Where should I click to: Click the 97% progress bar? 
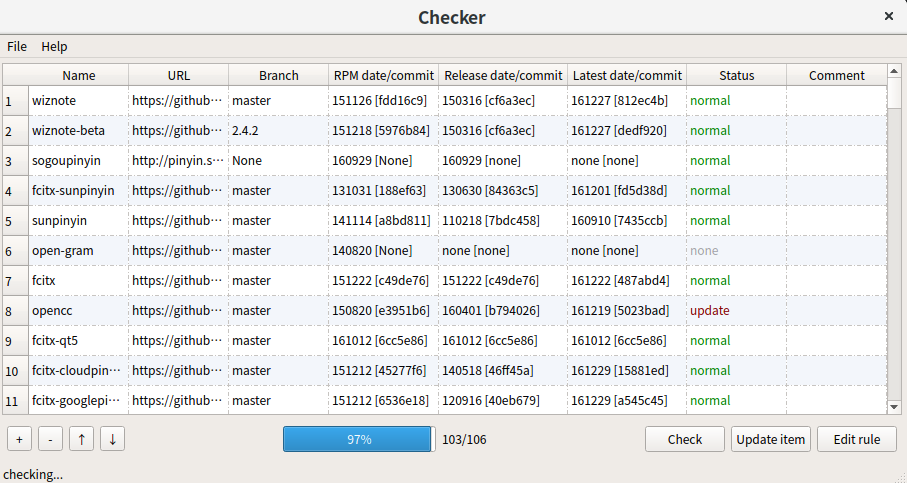click(359, 439)
